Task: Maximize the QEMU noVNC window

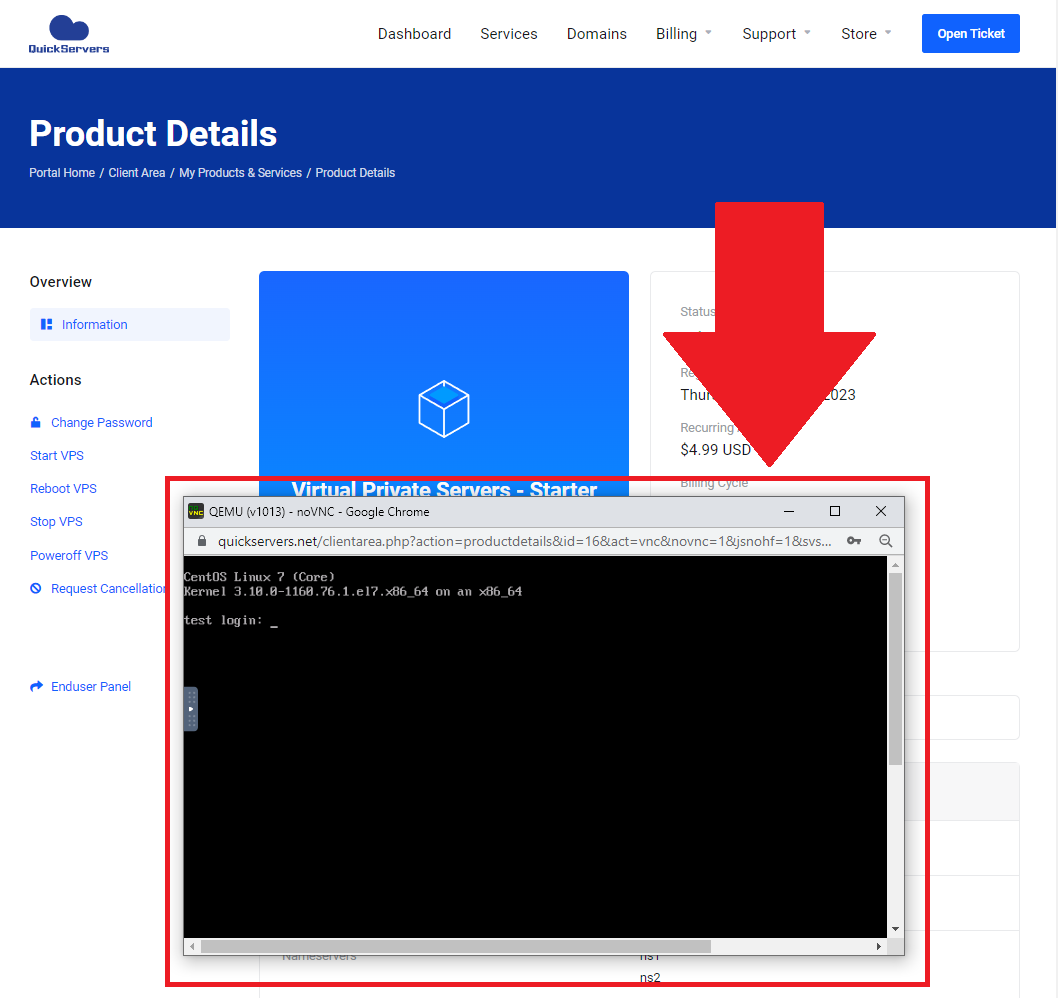Action: point(835,511)
